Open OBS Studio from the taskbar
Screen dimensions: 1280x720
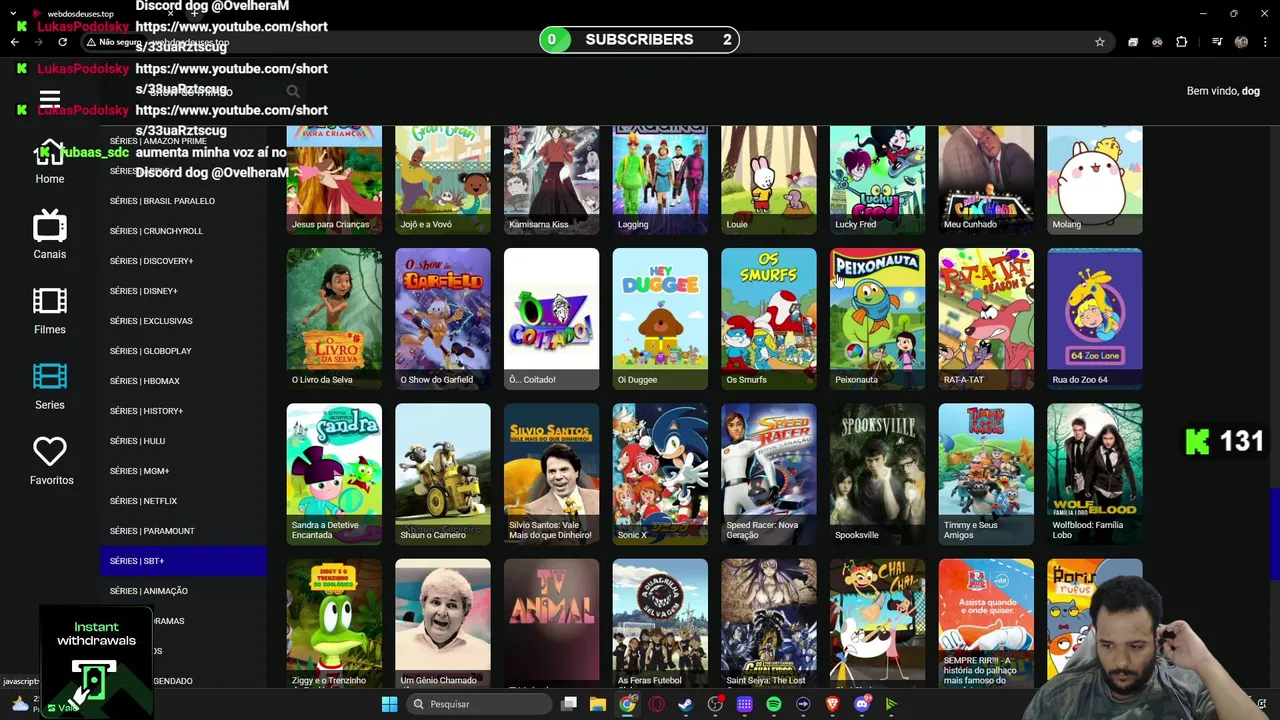coord(715,704)
